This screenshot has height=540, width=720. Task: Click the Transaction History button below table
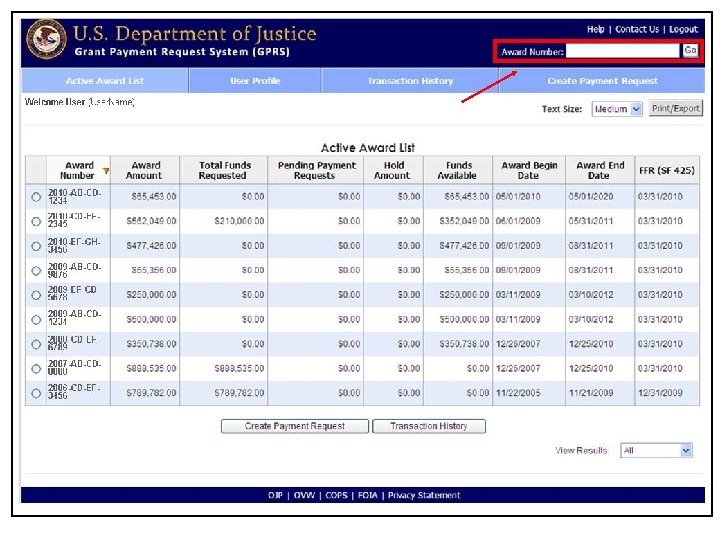tap(429, 426)
